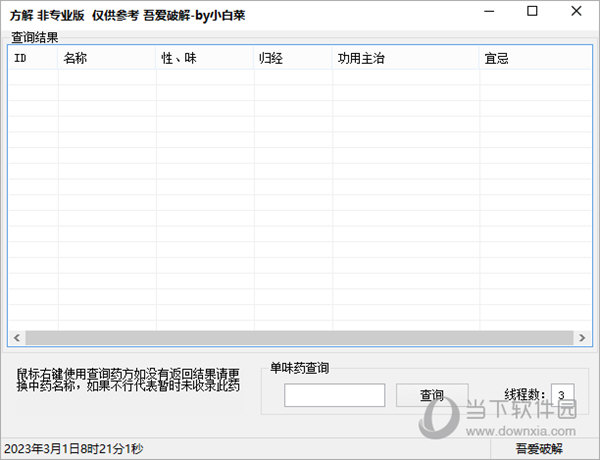Click the 吾爱破解 status bar label
The image size is (600, 460).
pyautogui.click(x=539, y=449)
